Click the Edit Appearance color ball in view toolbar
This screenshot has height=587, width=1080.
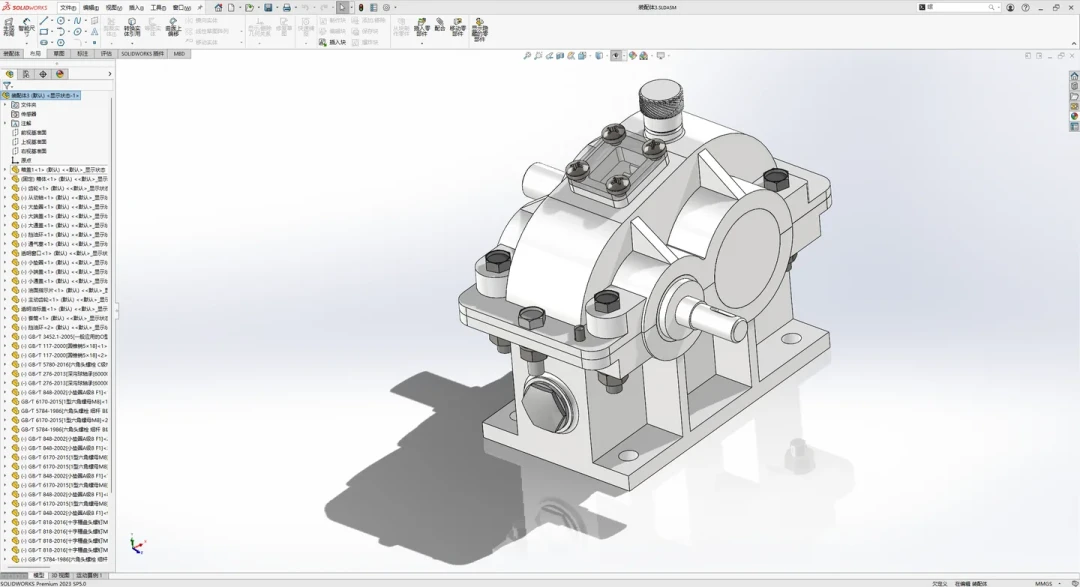632,56
